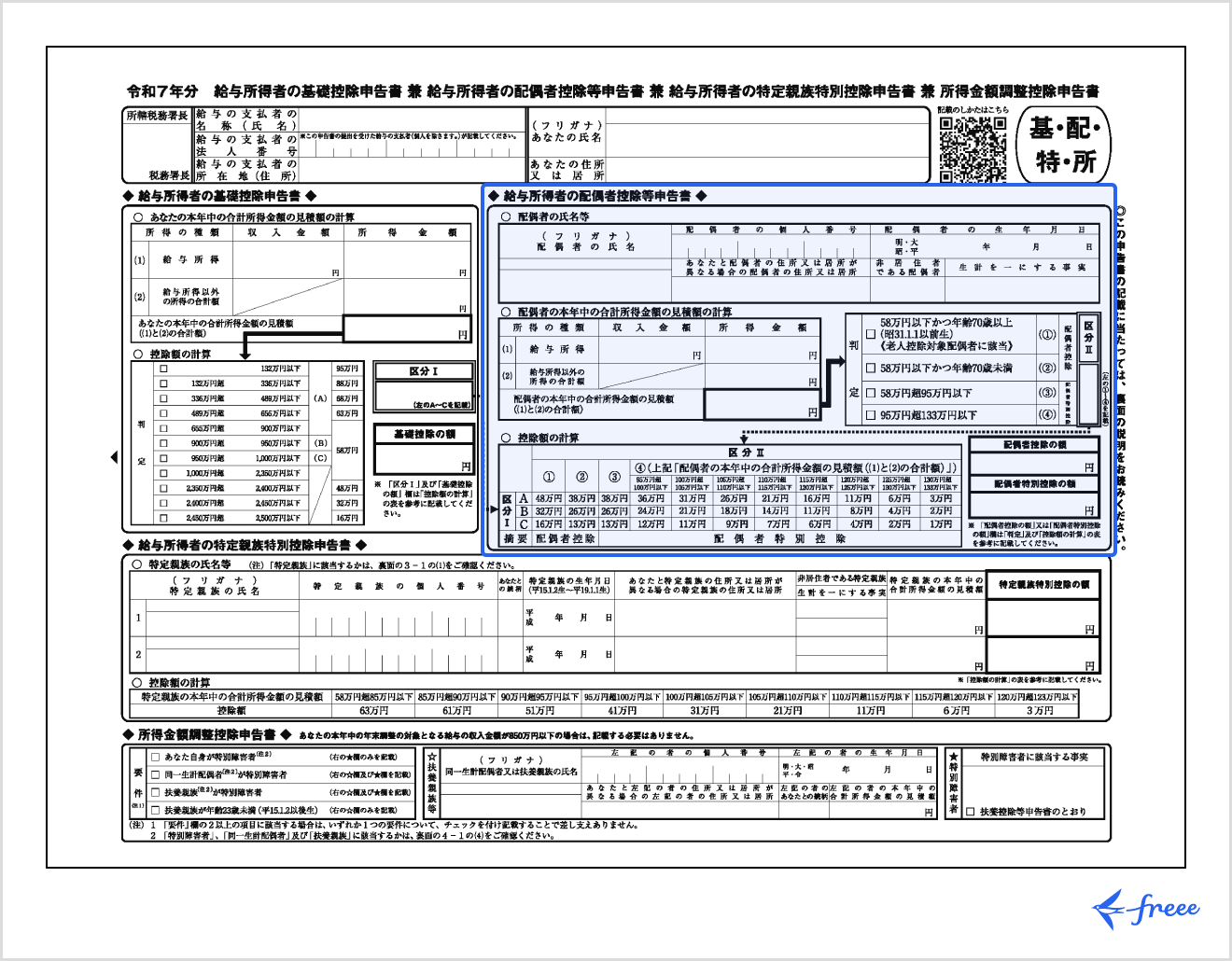The height and width of the screenshot is (961, 1232).
Task: Click the 配偶者特別控除の額 amount field
Action: [1033, 505]
